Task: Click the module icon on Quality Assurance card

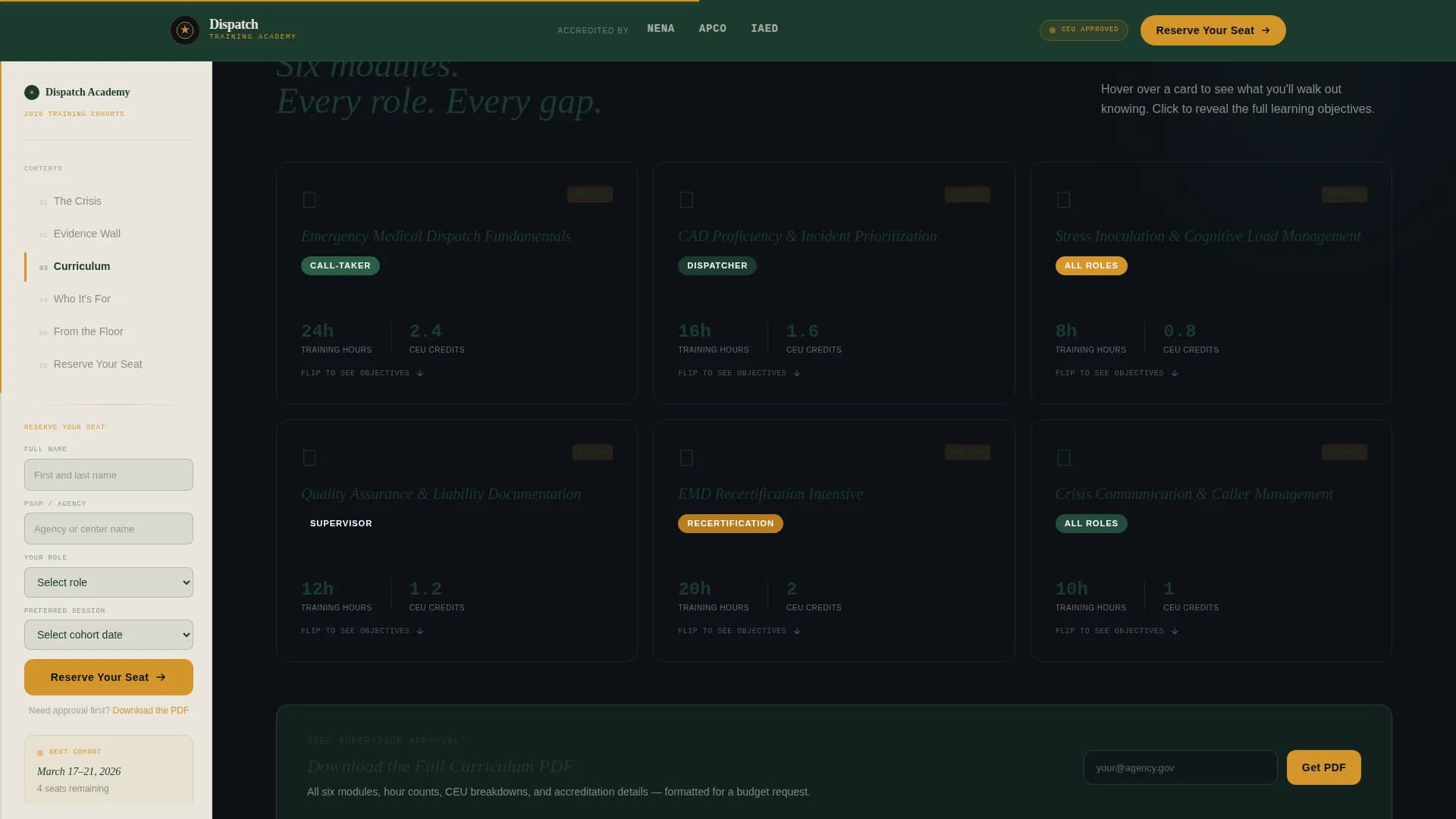Action: [x=309, y=457]
